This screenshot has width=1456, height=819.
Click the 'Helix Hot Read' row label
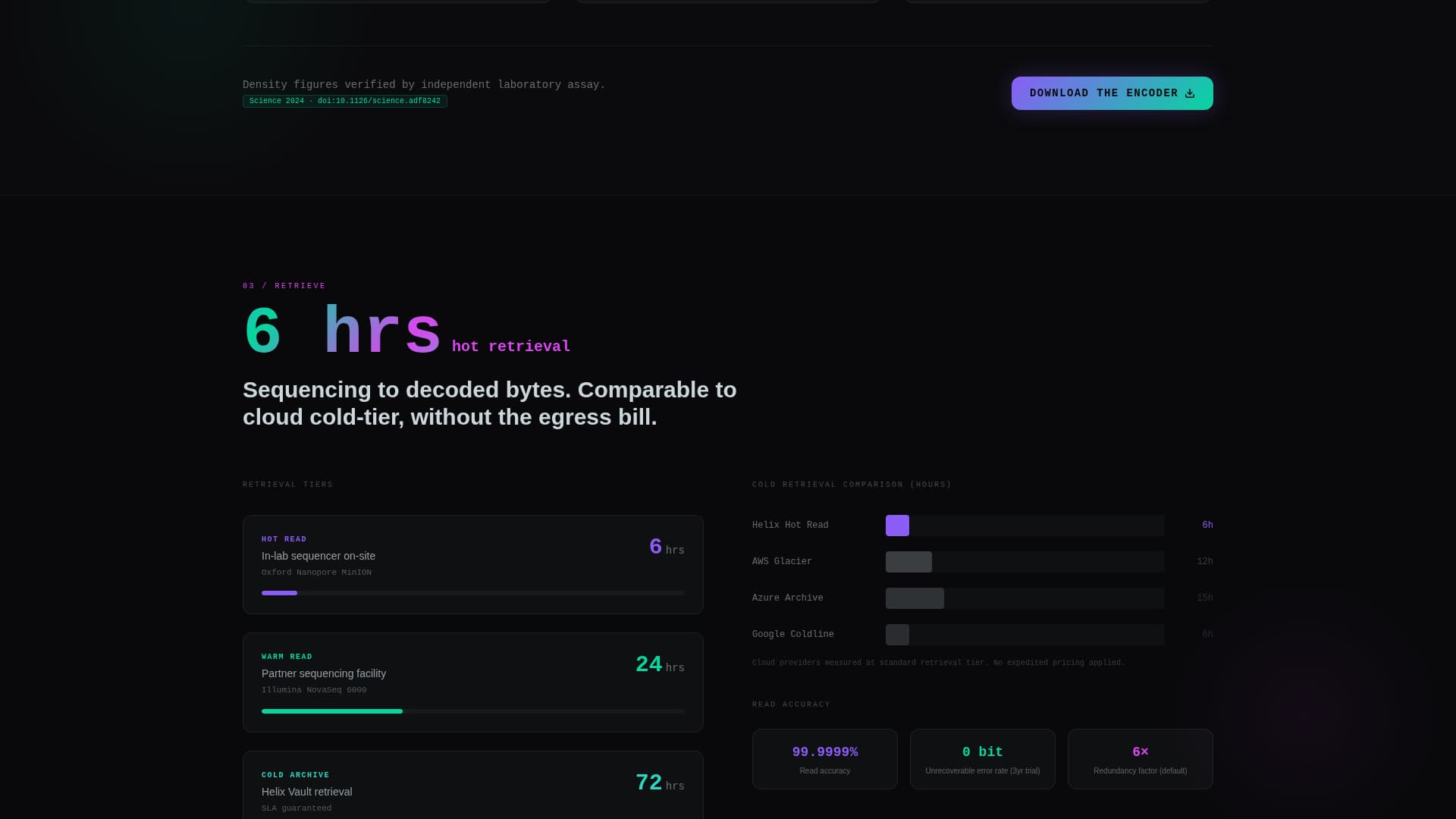tap(790, 525)
